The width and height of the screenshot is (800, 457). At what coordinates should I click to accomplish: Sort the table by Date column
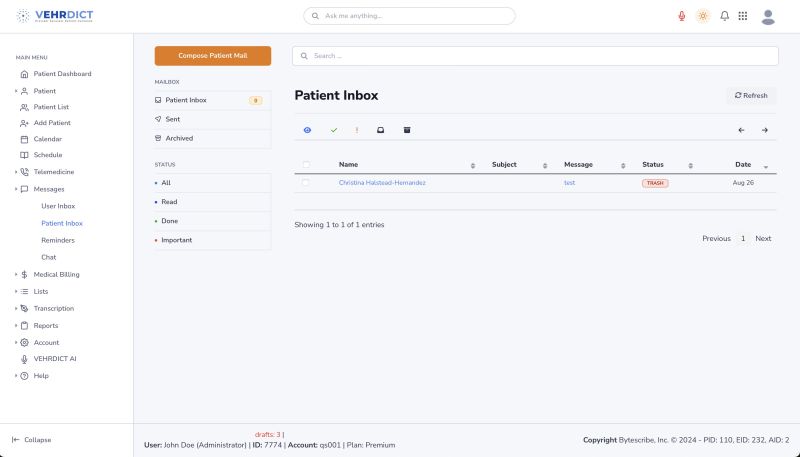click(x=743, y=165)
